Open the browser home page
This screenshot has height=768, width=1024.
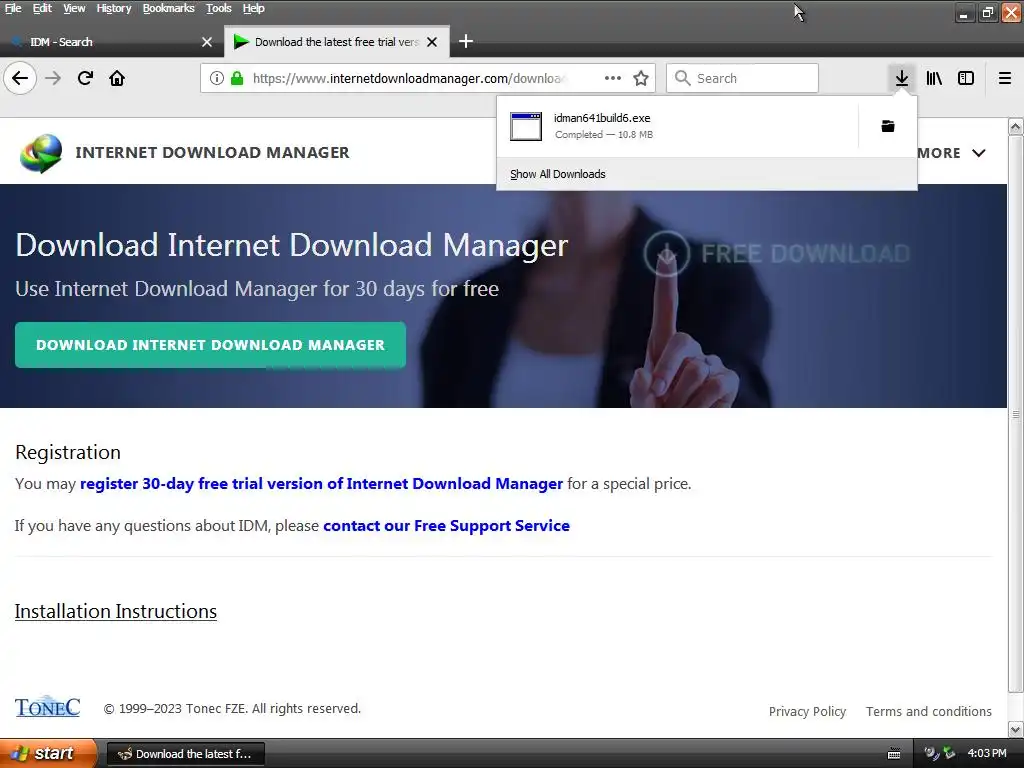coord(117,78)
